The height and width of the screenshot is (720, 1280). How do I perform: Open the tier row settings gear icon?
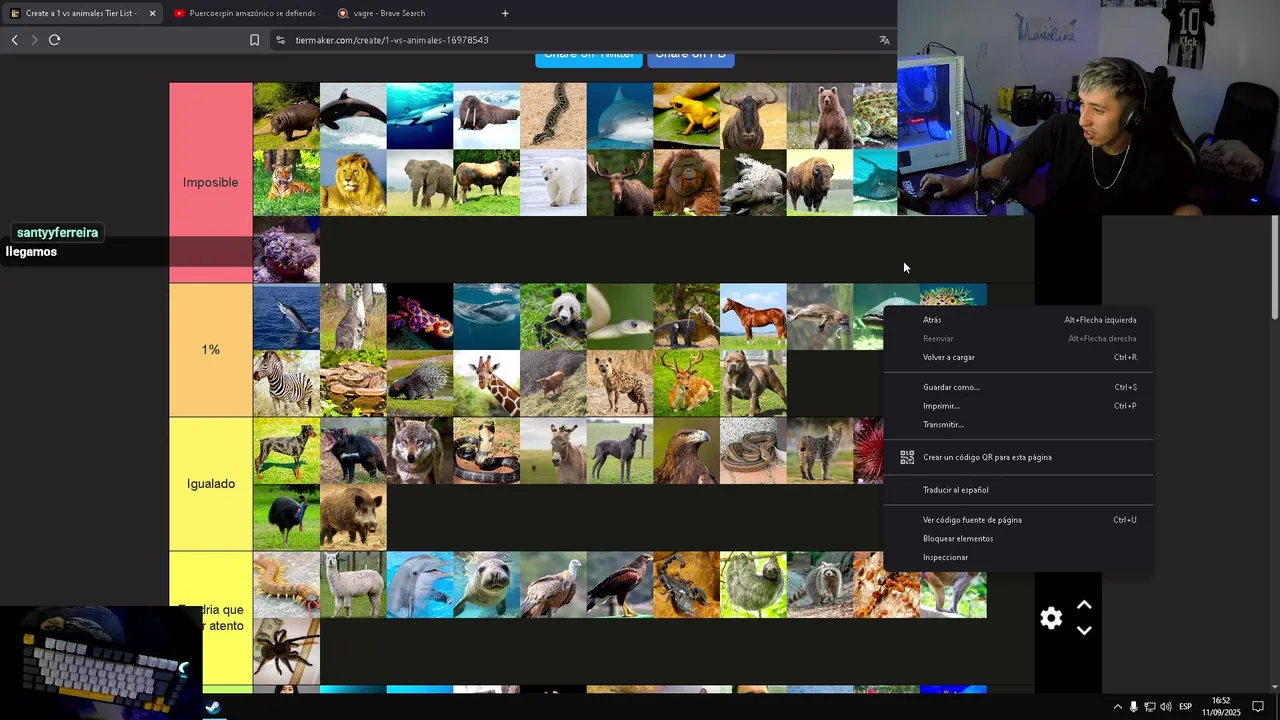(1051, 618)
